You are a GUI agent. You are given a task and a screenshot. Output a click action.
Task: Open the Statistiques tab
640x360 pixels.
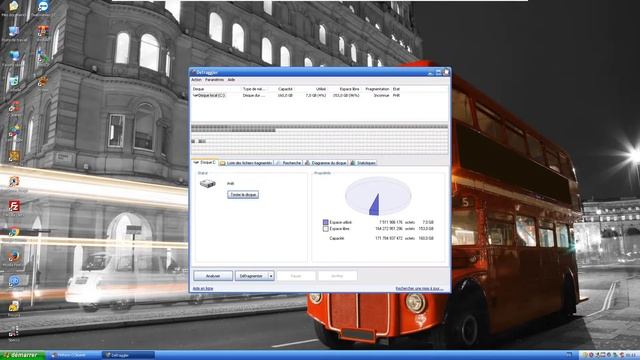[363, 163]
